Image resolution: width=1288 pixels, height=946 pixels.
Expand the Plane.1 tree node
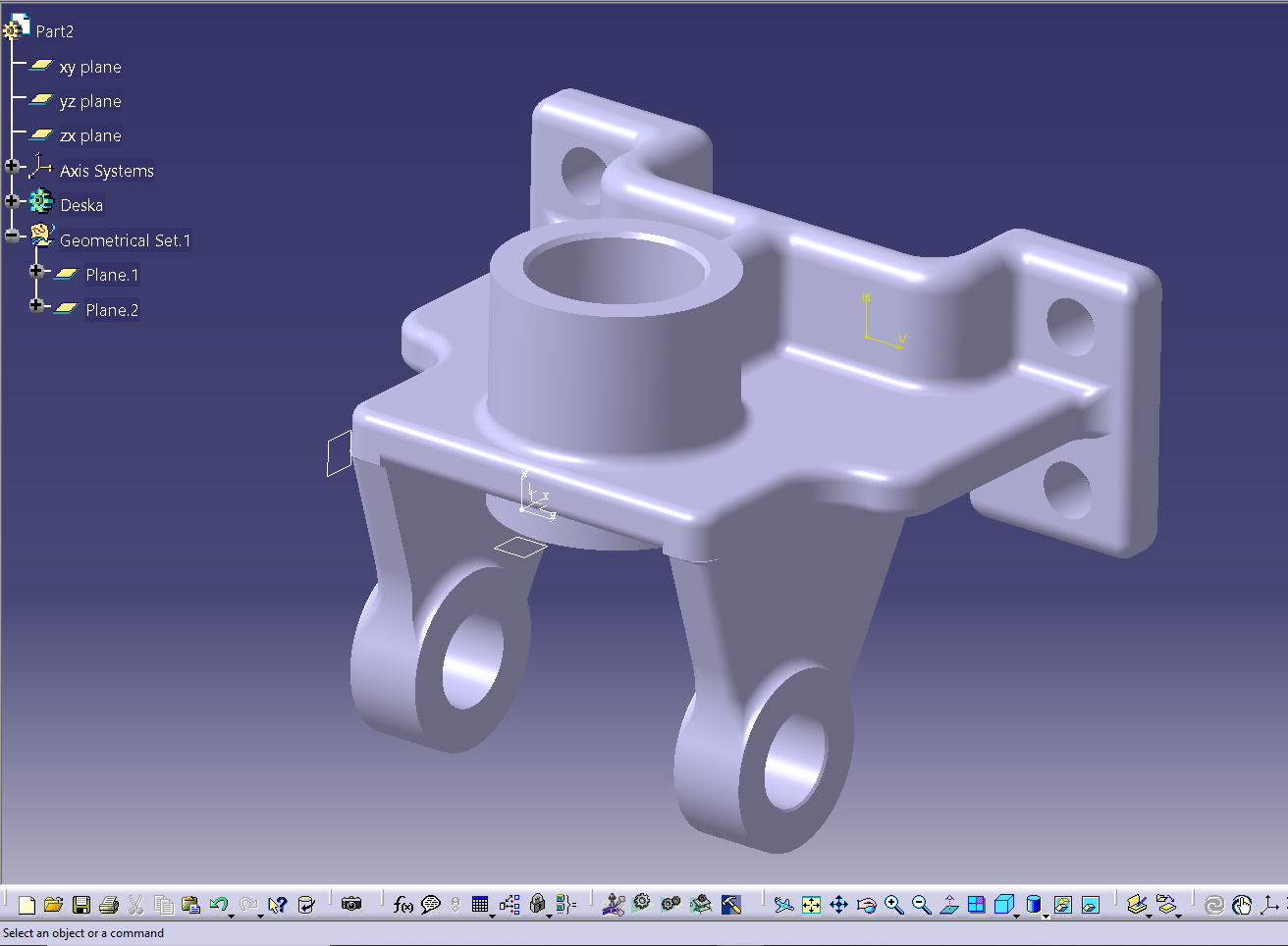[36, 271]
